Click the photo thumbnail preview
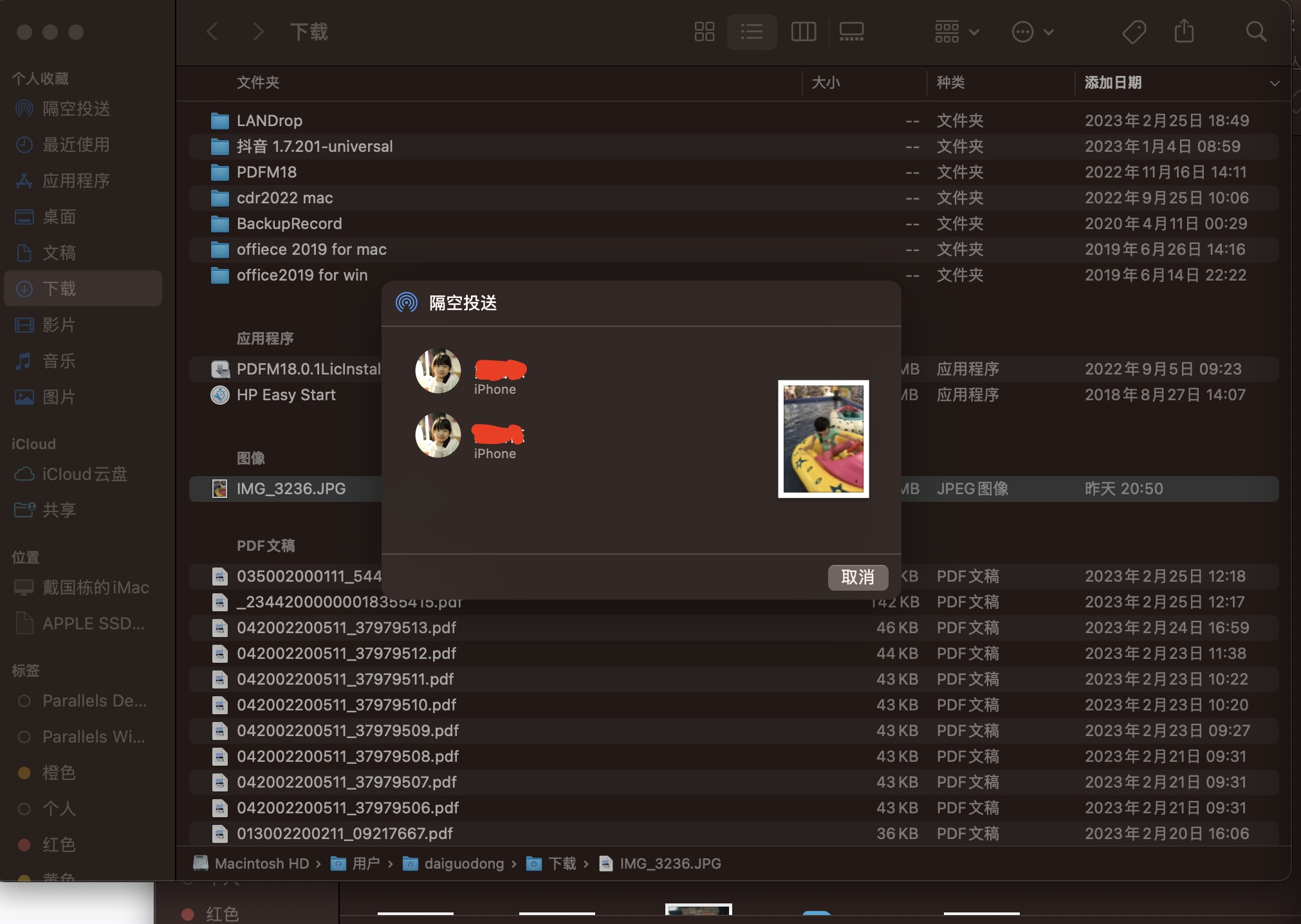Viewport: 1301px width, 924px height. pyautogui.click(x=823, y=439)
